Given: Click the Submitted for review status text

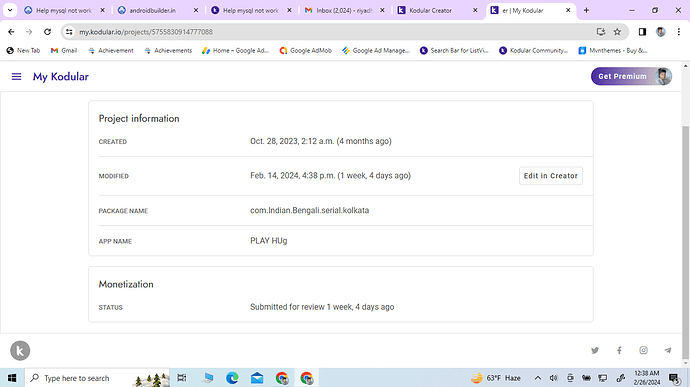Looking at the screenshot, I should point(322,307).
